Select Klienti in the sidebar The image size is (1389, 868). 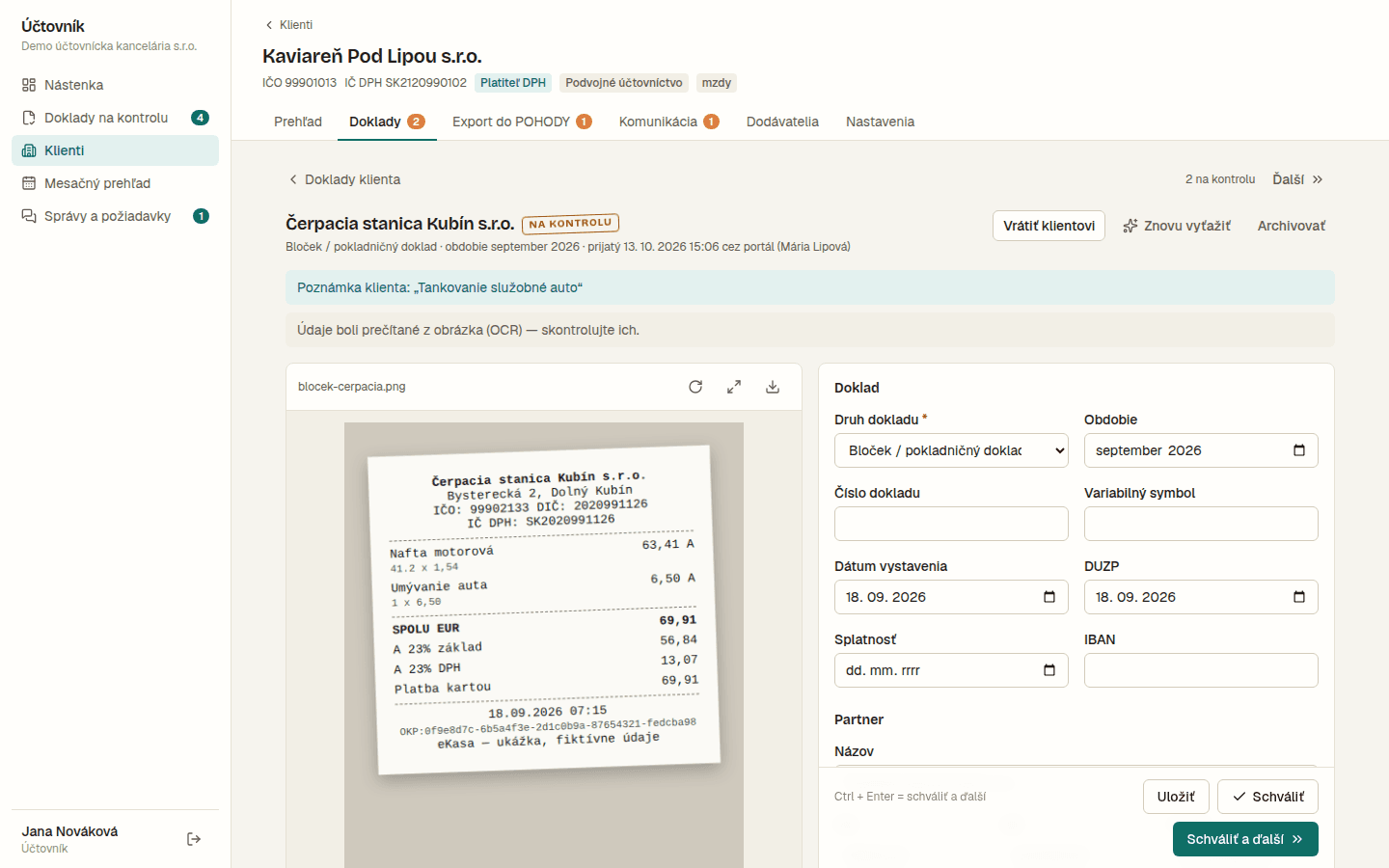tap(115, 150)
